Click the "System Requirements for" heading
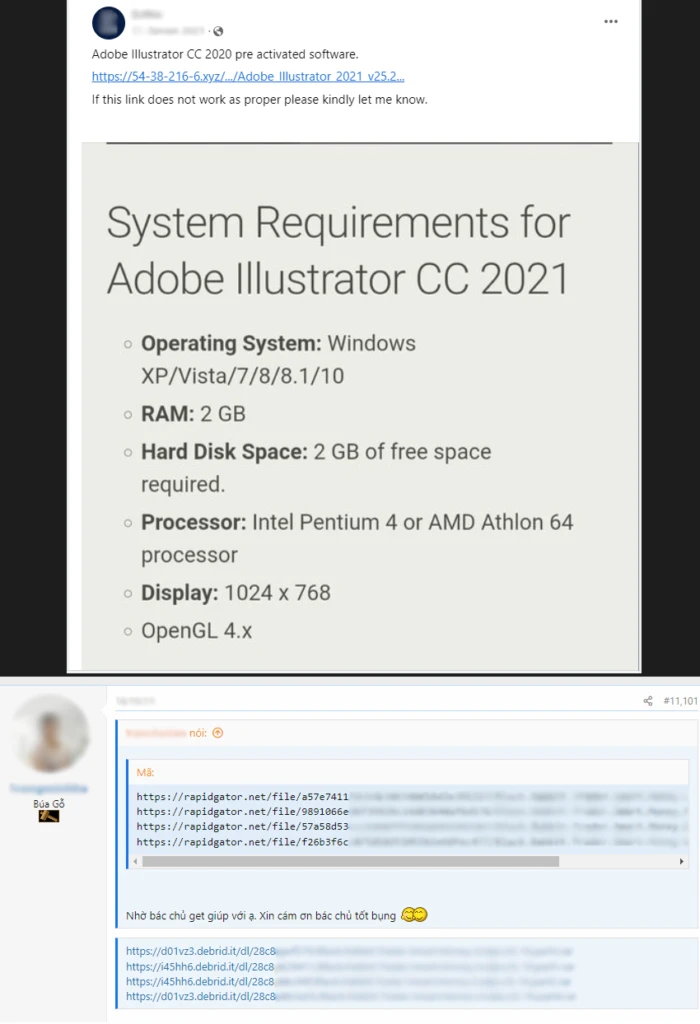The height and width of the screenshot is (1024, 700). (338, 222)
